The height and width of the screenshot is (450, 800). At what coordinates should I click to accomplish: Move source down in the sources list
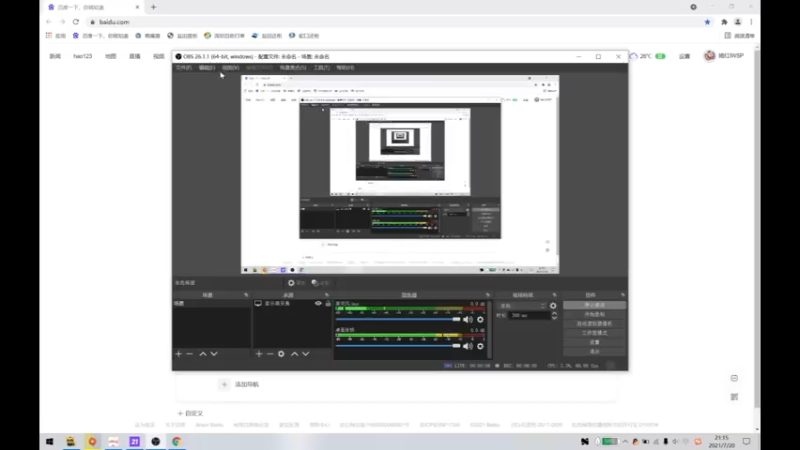point(306,354)
